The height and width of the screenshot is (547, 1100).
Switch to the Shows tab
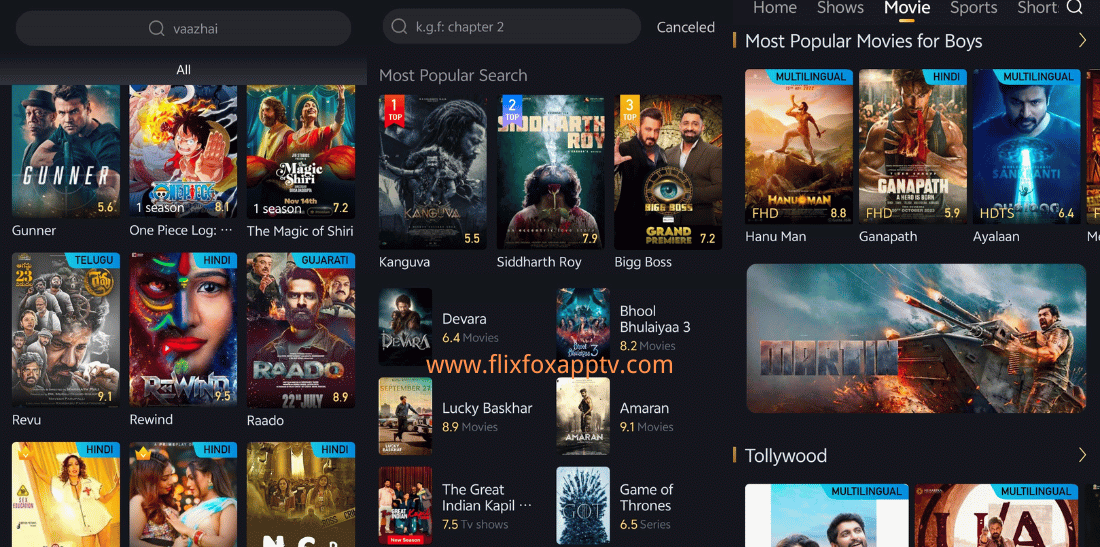pyautogui.click(x=840, y=8)
